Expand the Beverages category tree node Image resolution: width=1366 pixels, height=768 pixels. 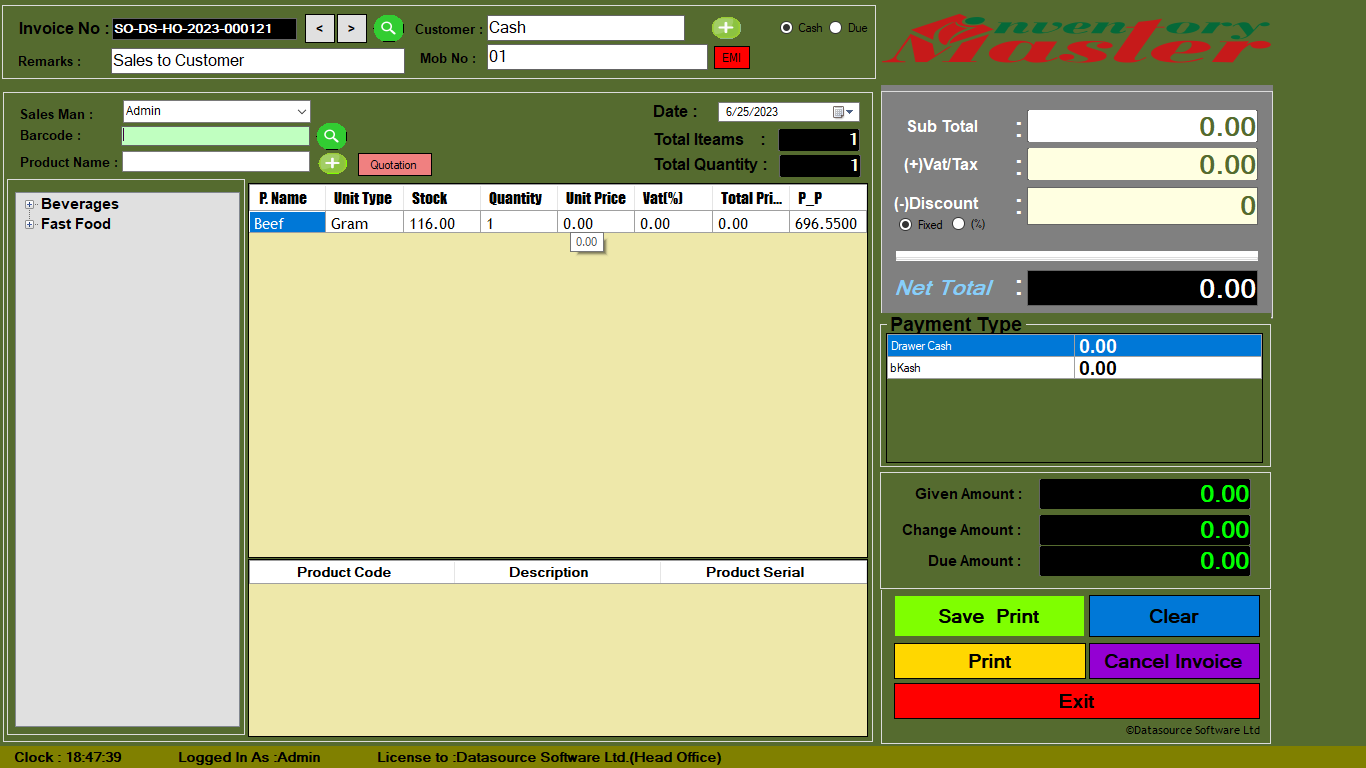click(x=30, y=203)
